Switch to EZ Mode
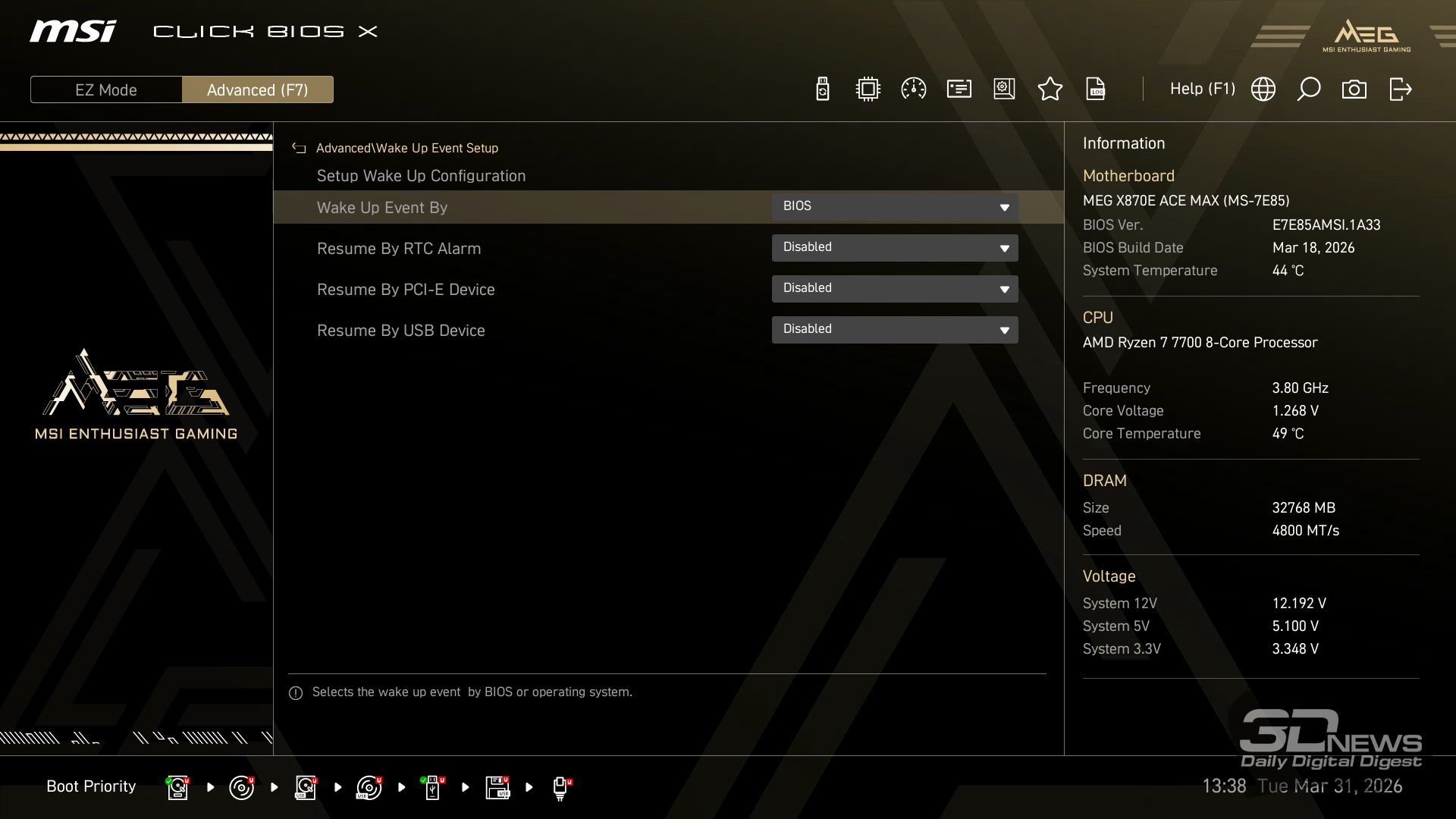The width and height of the screenshot is (1456, 819). pos(106,89)
